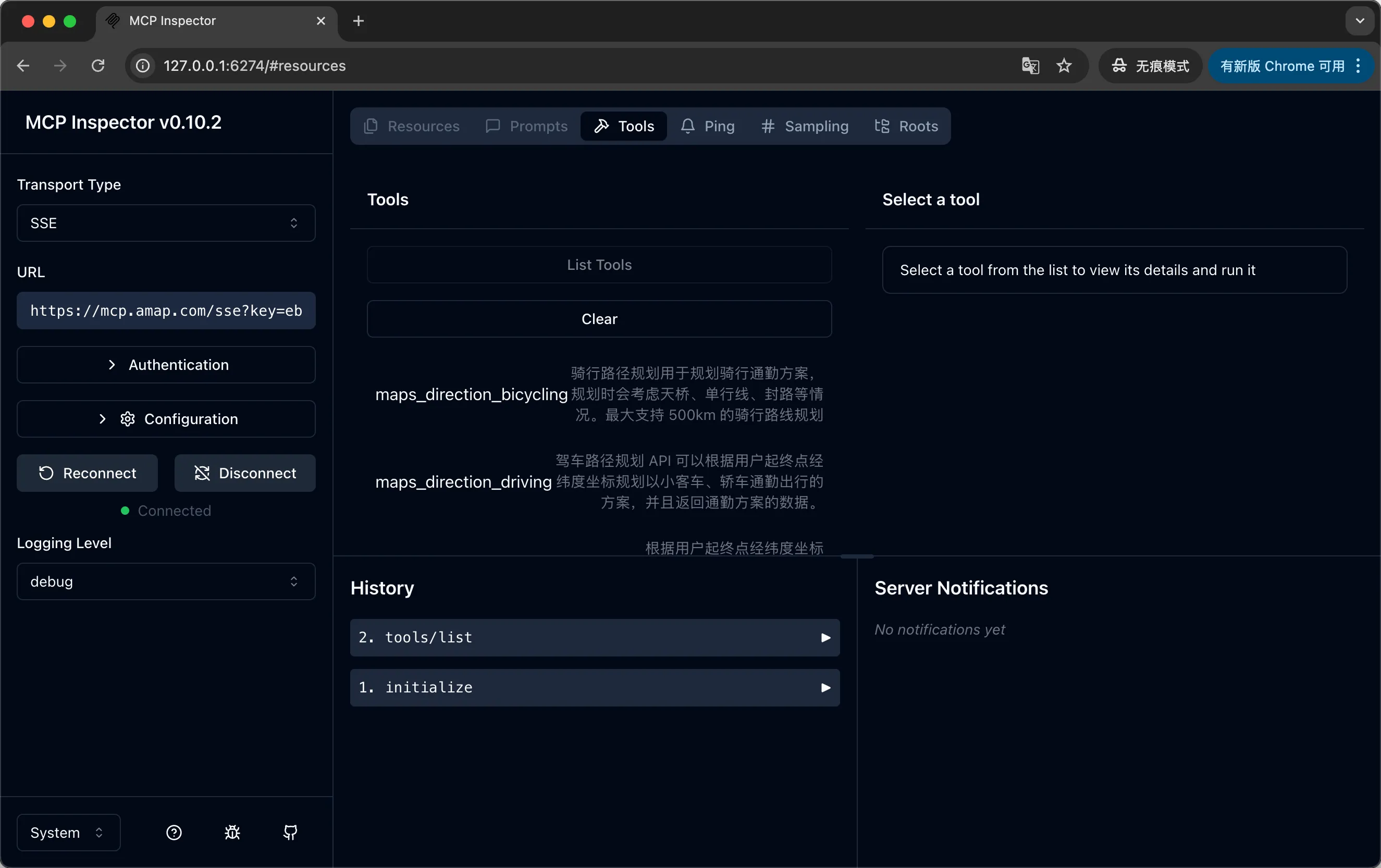
Task: Click the 有新版 Chrome 可用 update button
Action: tap(1282, 66)
